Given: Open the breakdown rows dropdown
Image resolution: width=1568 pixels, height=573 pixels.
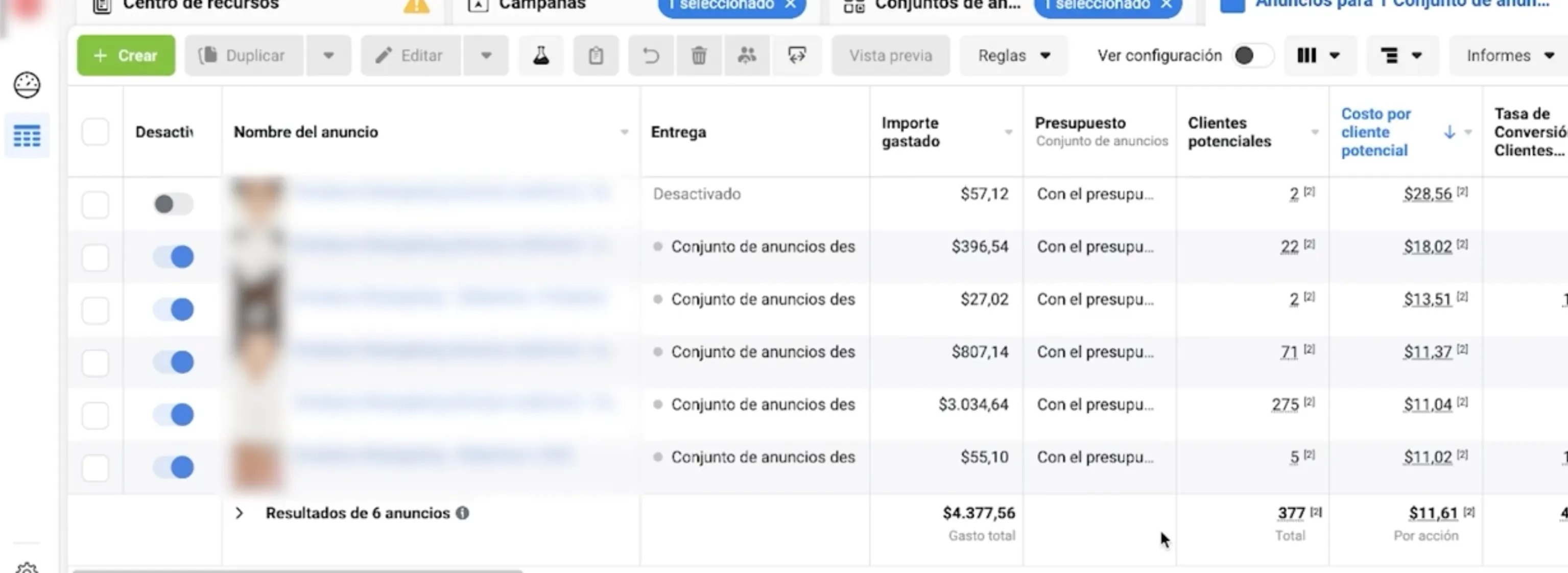Looking at the screenshot, I should click(1403, 56).
